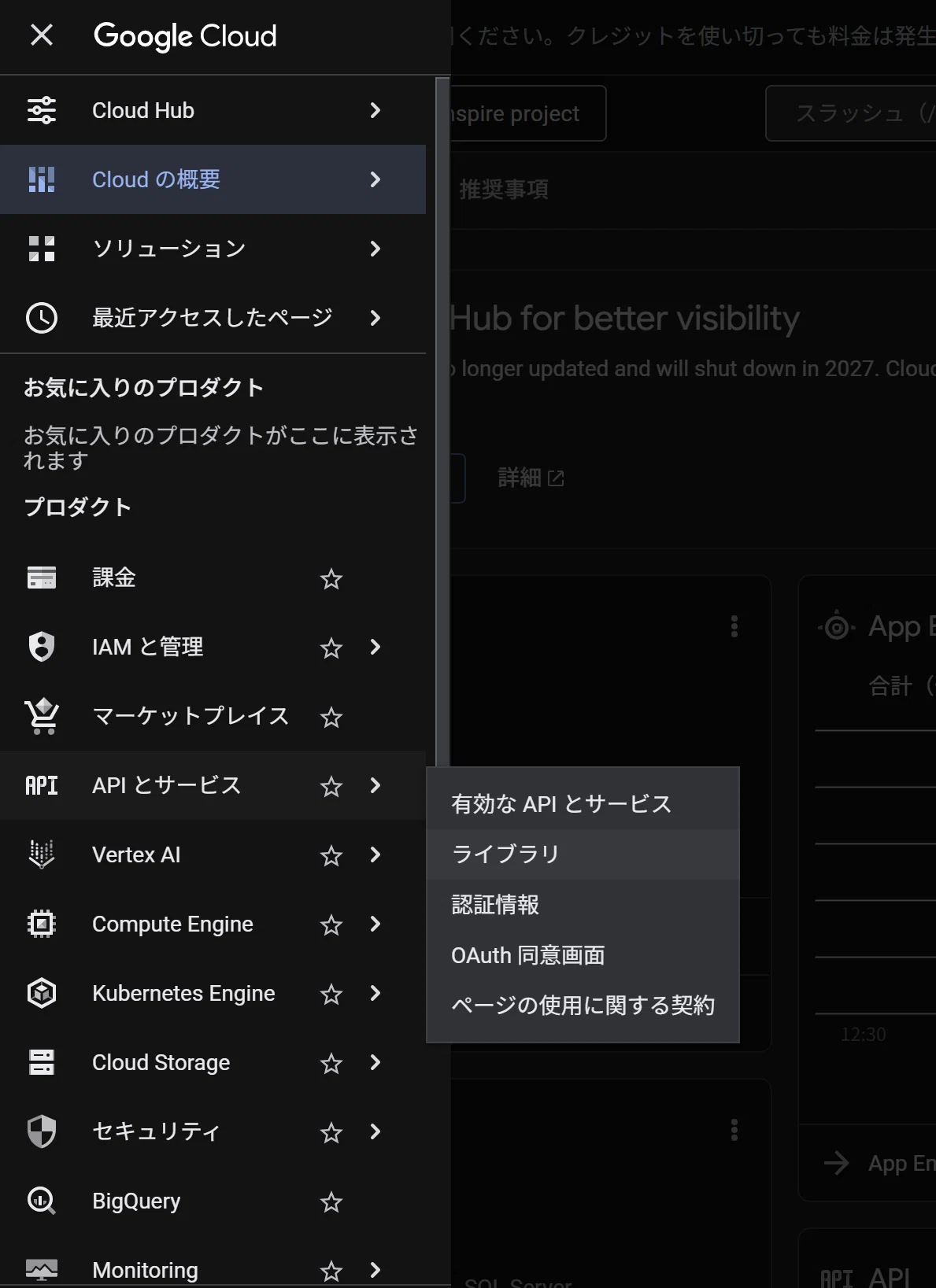Viewport: 936px width, 1288px height.
Task: Pin Kubernetes Engine with its star
Action: point(331,995)
